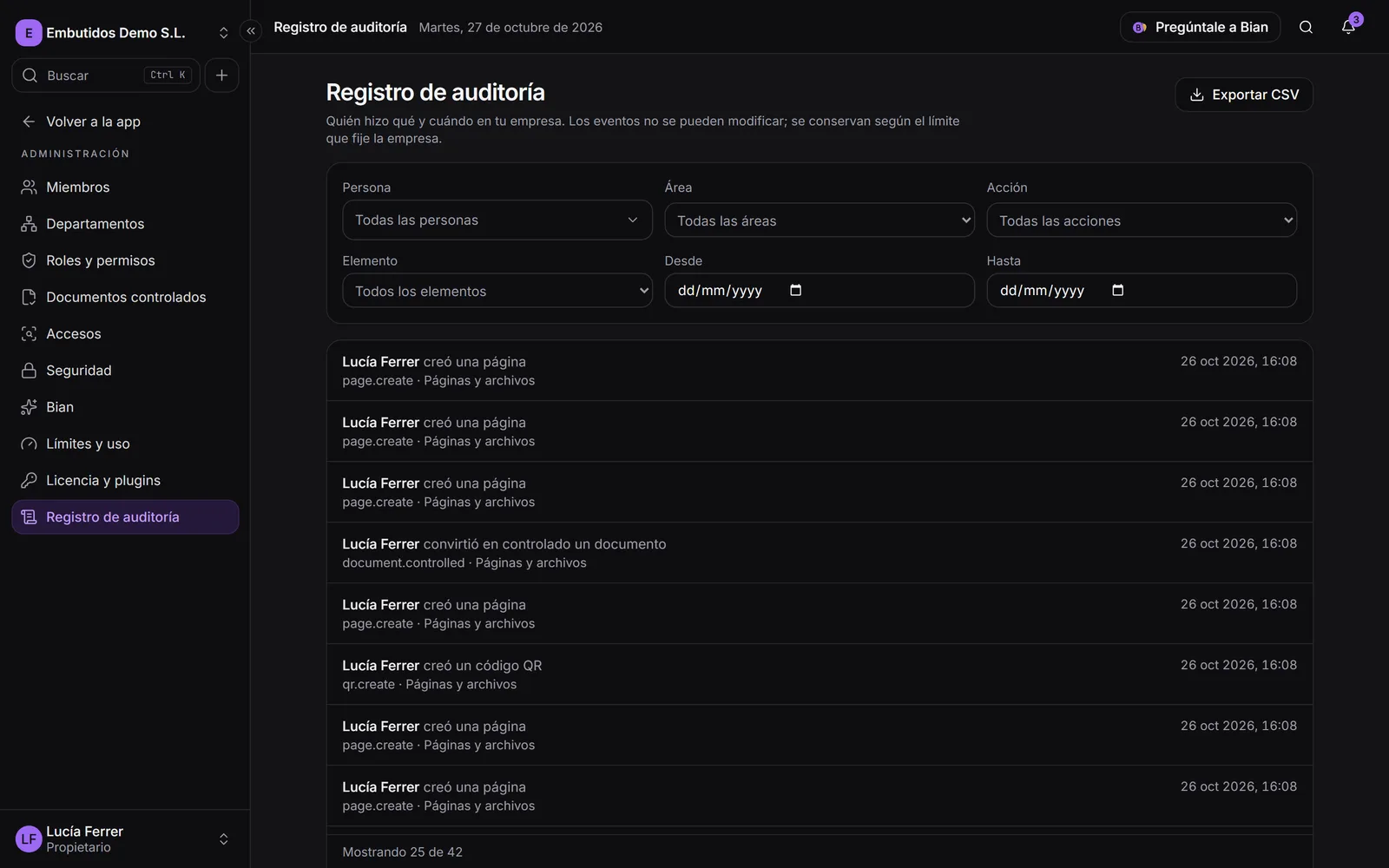
Task: Open Límites y uso page
Action: pos(125,444)
